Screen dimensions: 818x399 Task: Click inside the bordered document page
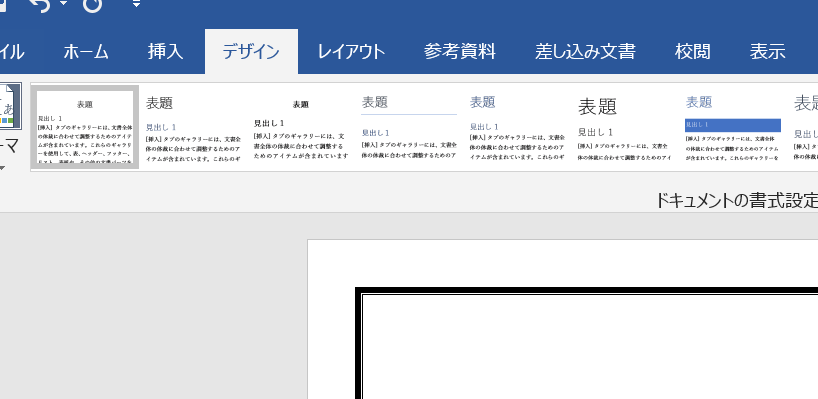(x=590, y=347)
